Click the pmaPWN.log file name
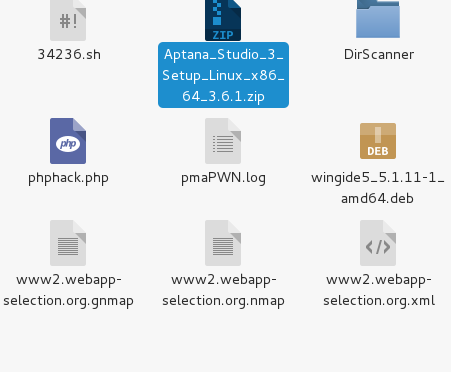Viewport: 451px width, 372px height. [223, 178]
